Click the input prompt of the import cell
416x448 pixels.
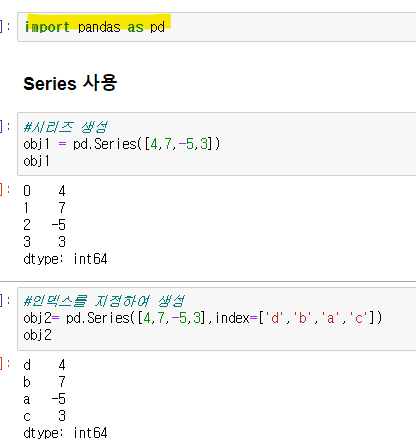point(5,27)
